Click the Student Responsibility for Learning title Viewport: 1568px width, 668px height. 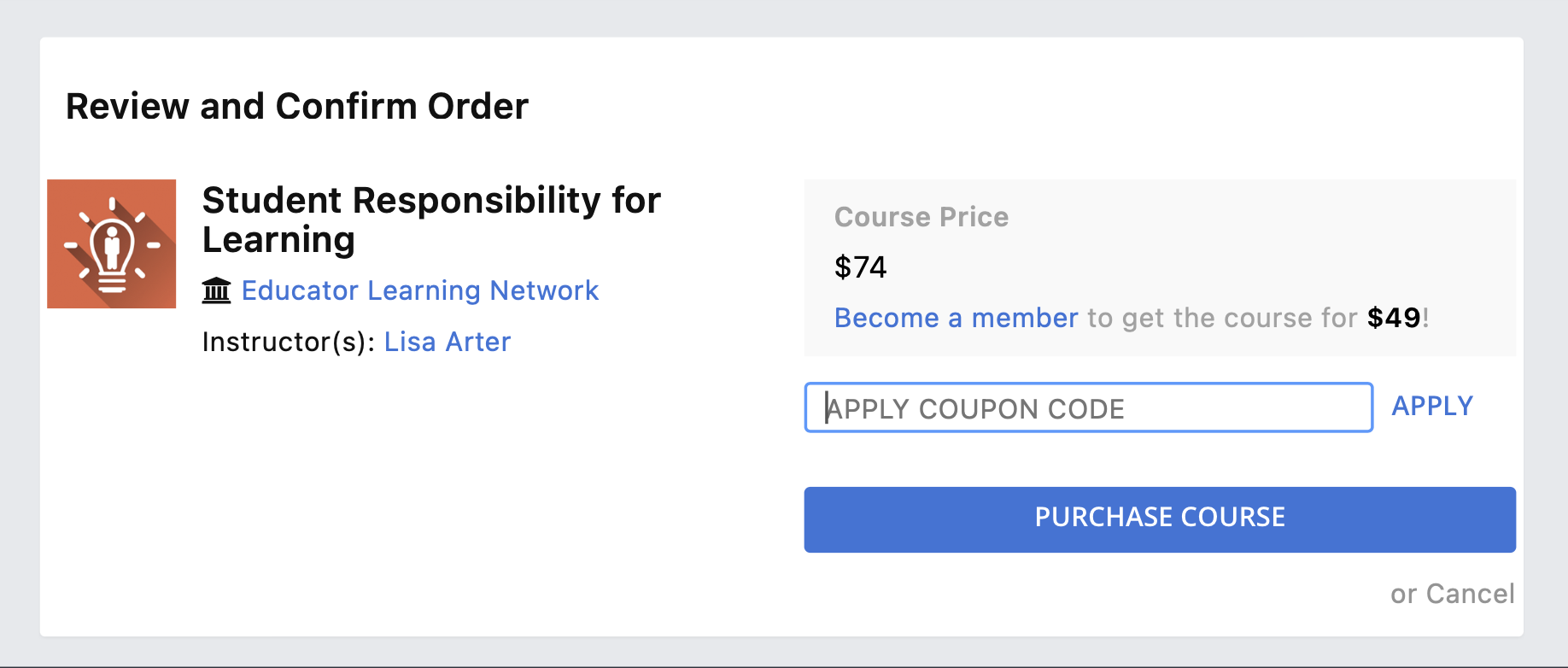coord(431,220)
